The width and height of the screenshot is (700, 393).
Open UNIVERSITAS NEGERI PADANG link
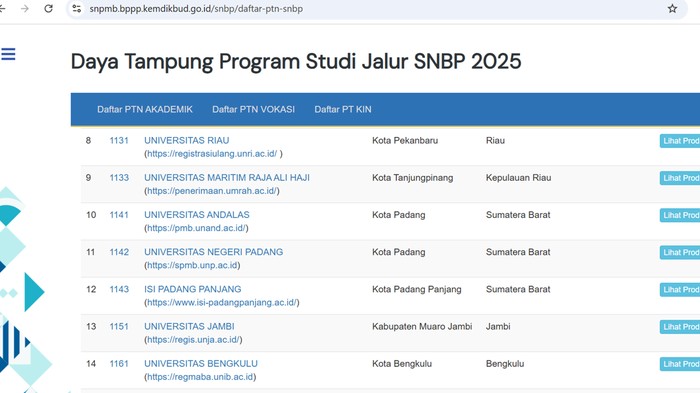(x=213, y=252)
